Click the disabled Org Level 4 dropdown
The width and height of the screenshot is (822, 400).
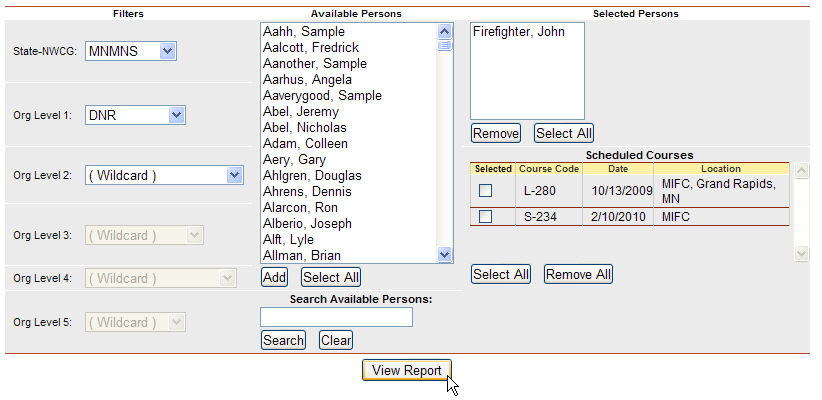coord(160,278)
